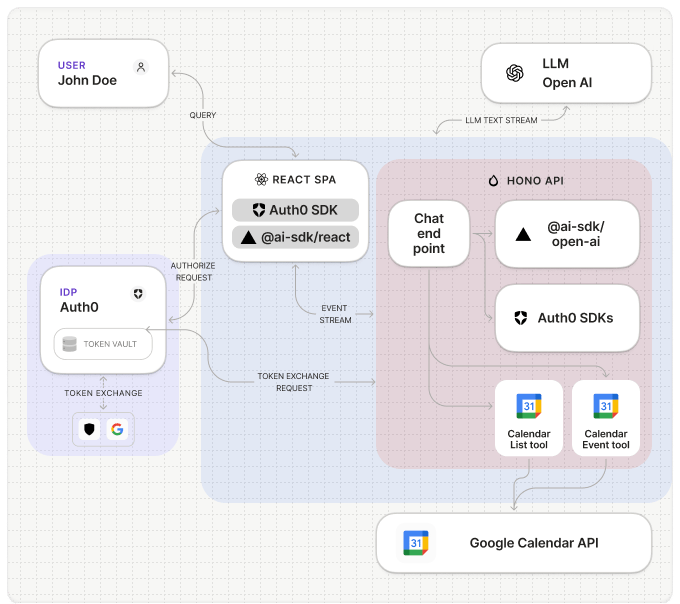
Task: Click the Auth0 shield icon in Auth0 SDK row
Action: click(259, 210)
